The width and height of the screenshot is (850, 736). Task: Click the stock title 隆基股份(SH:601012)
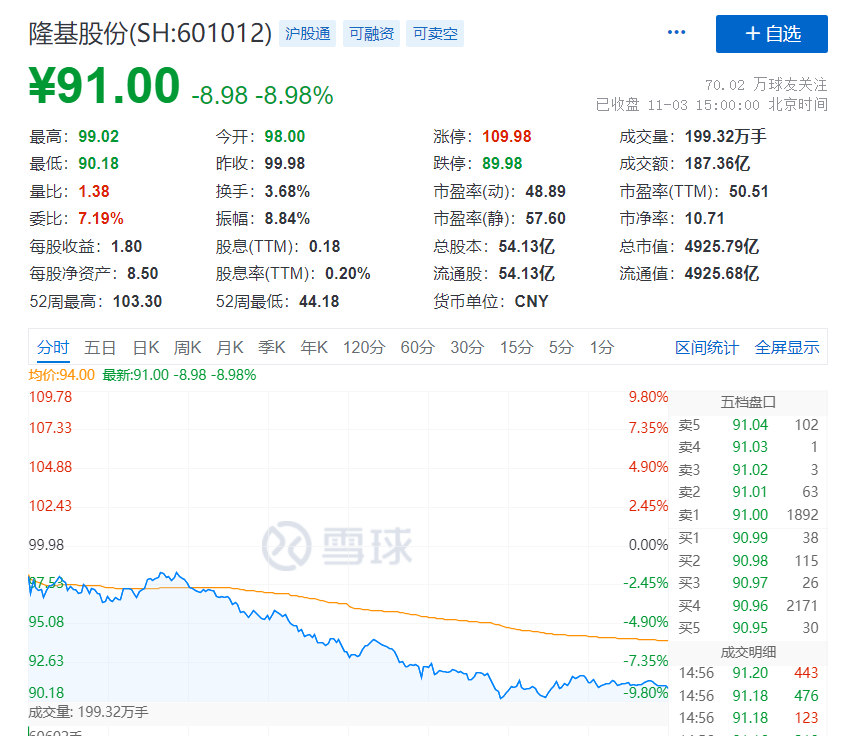(150, 34)
